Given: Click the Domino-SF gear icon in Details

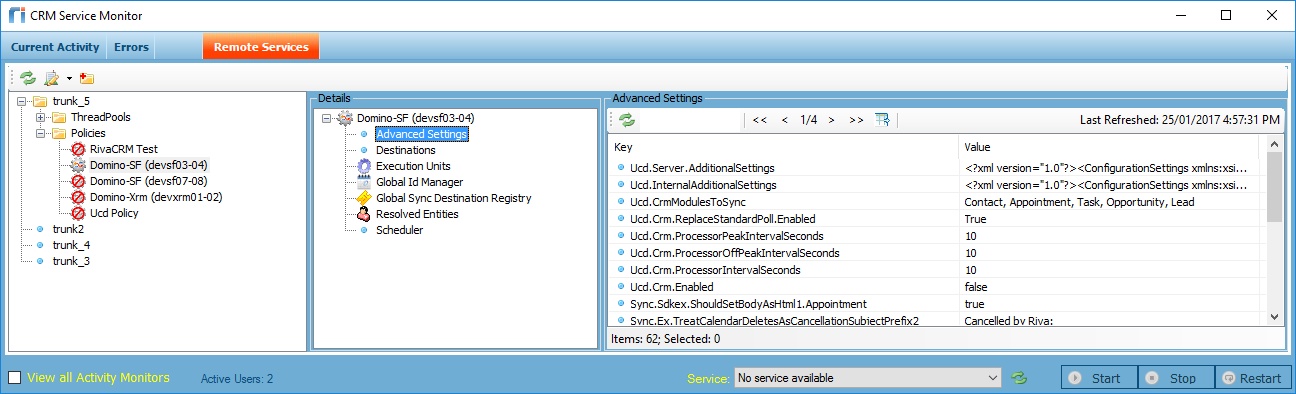Looking at the screenshot, I should coord(345,118).
